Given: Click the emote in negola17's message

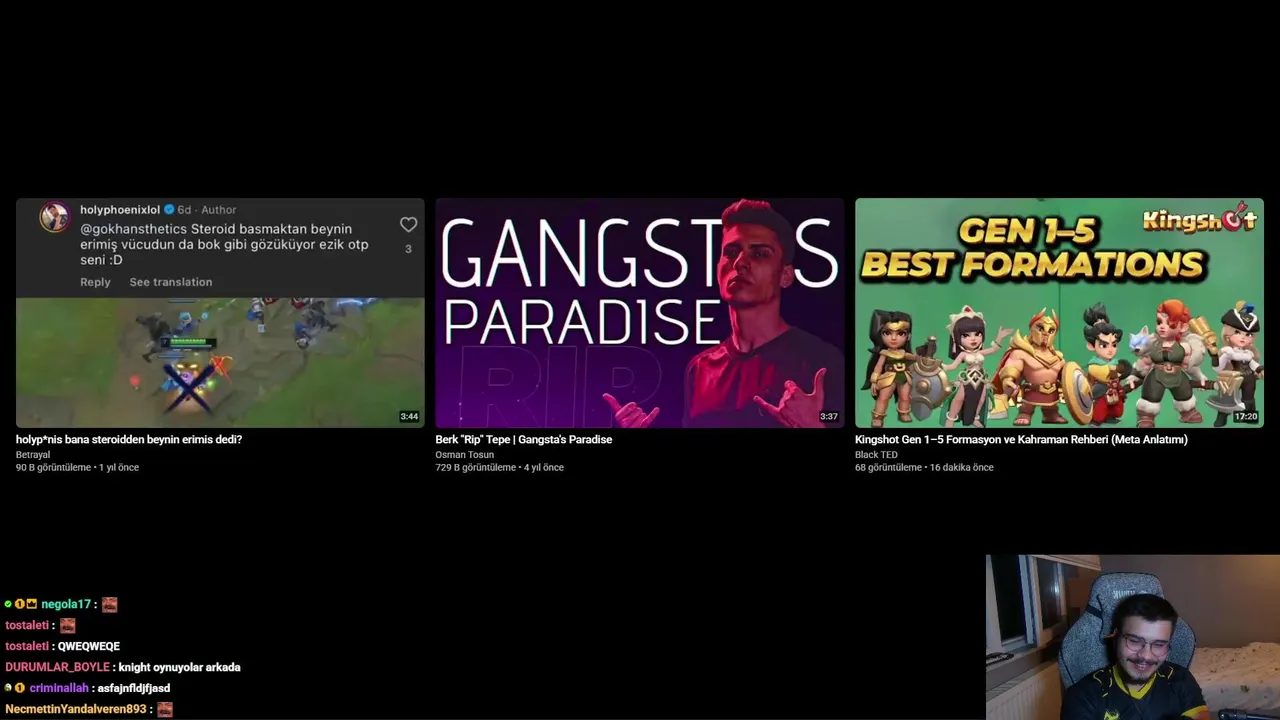Looking at the screenshot, I should 110,604.
